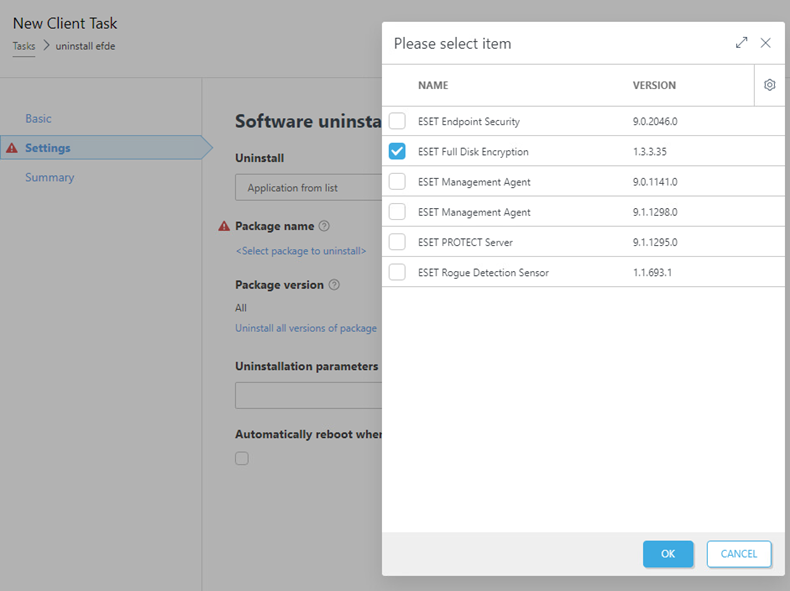
Task: Switch to the Summary section
Action: point(49,177)
